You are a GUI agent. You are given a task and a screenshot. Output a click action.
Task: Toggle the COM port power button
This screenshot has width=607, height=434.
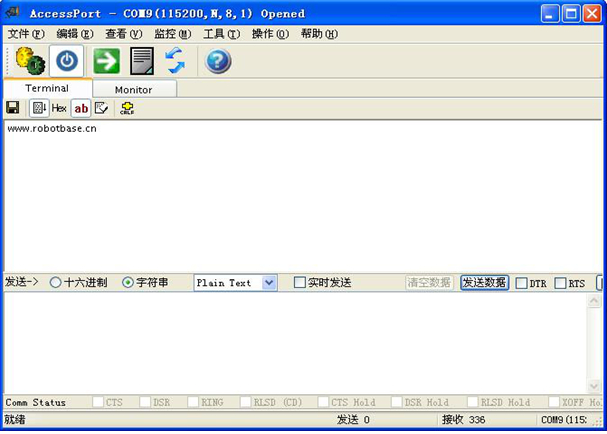pyautogui.click(x=67, y=61)
